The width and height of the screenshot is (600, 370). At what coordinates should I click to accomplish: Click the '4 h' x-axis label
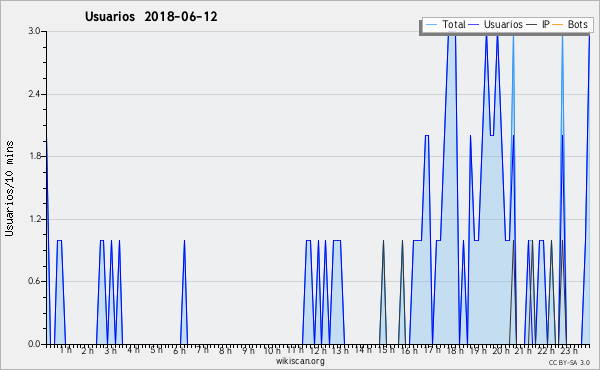click(x=133, y=350)
